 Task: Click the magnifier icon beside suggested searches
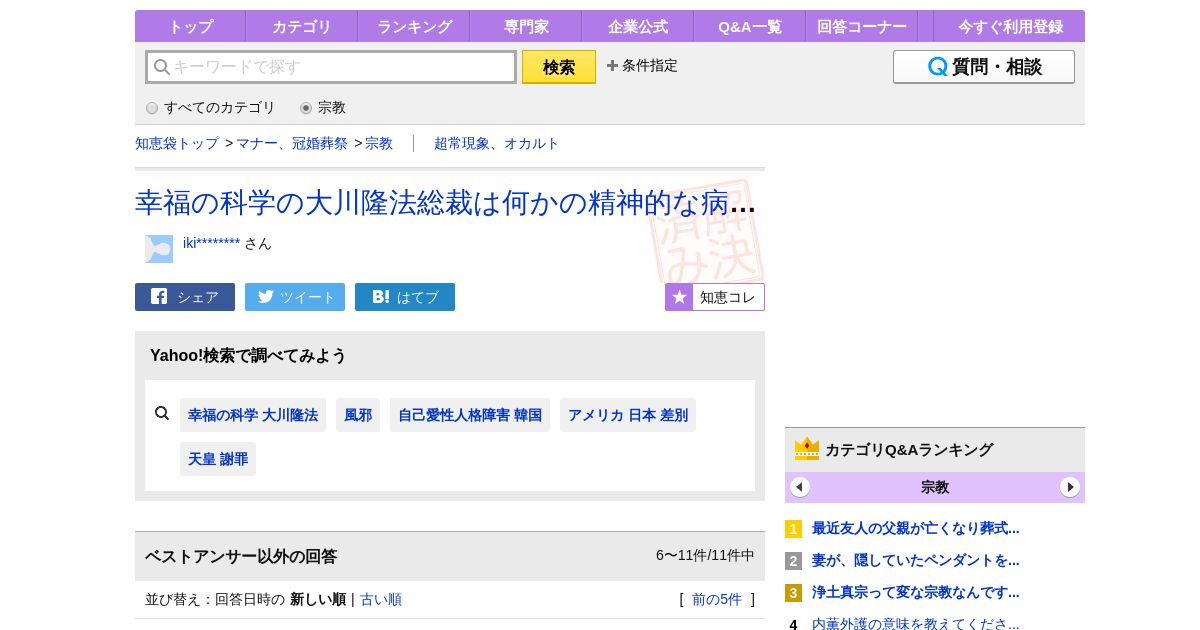pyautogui.click(x=162, y=413)
